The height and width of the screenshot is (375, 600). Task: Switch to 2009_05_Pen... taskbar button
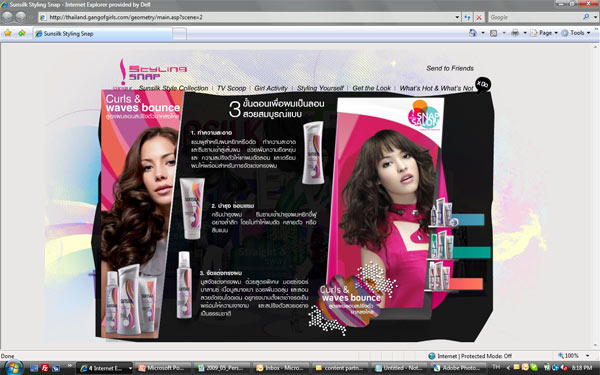tap(222, 368)
